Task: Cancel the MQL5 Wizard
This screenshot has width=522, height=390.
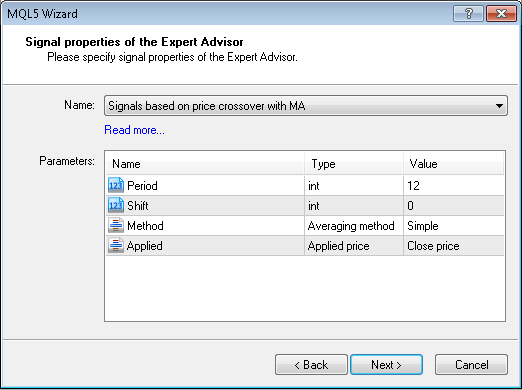Action: tap(471, 364)
